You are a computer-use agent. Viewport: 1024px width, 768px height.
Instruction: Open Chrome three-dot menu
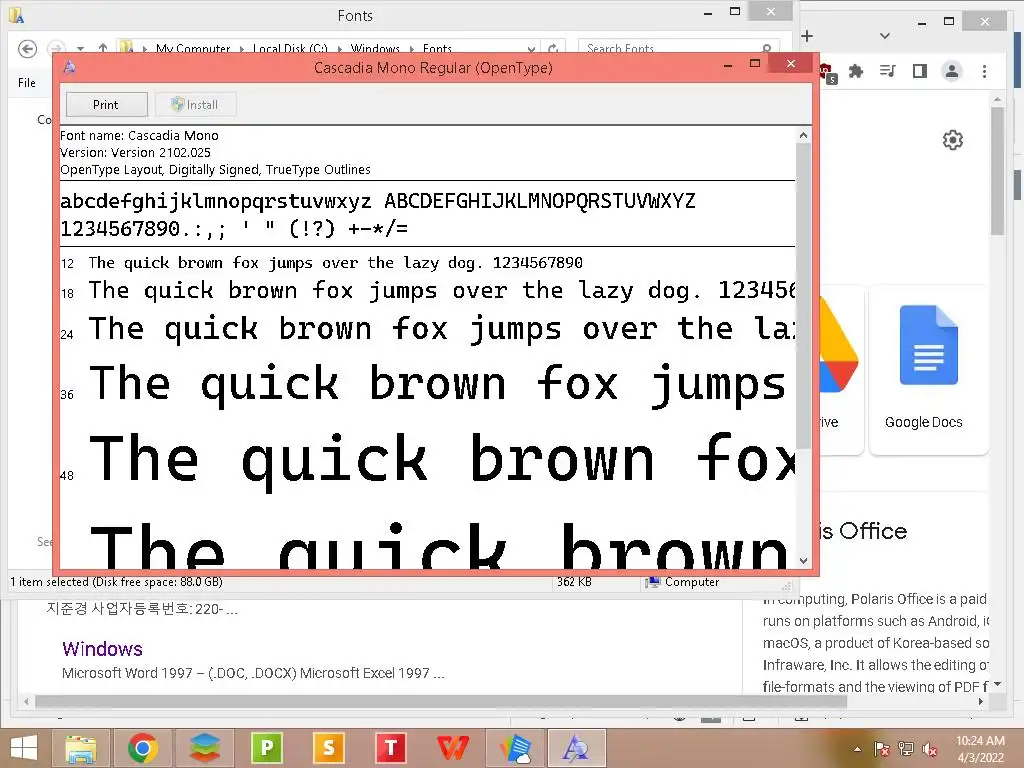coord(984,71)
